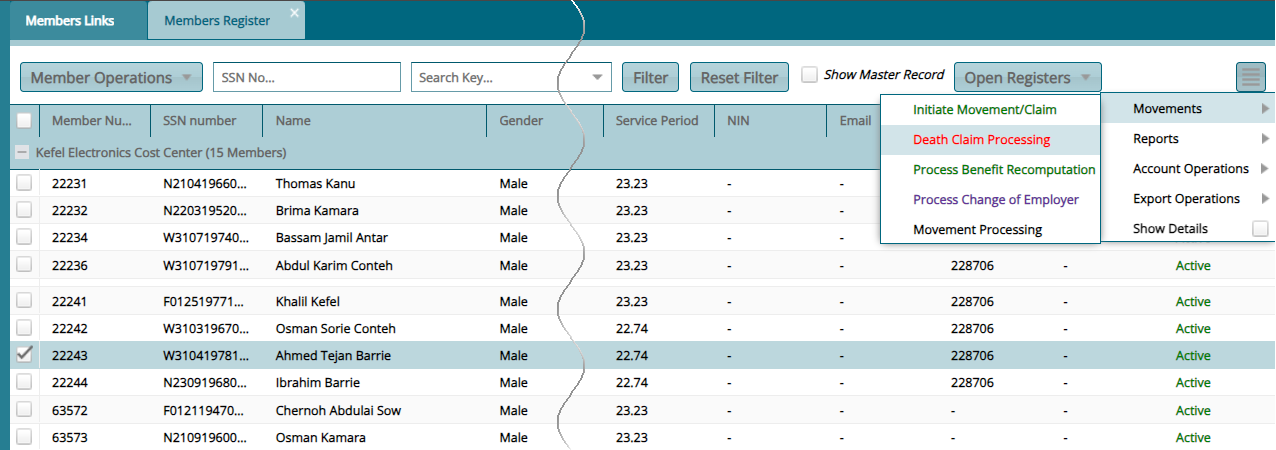Choose Process Benefit Recomputation

pos(1003,170)
